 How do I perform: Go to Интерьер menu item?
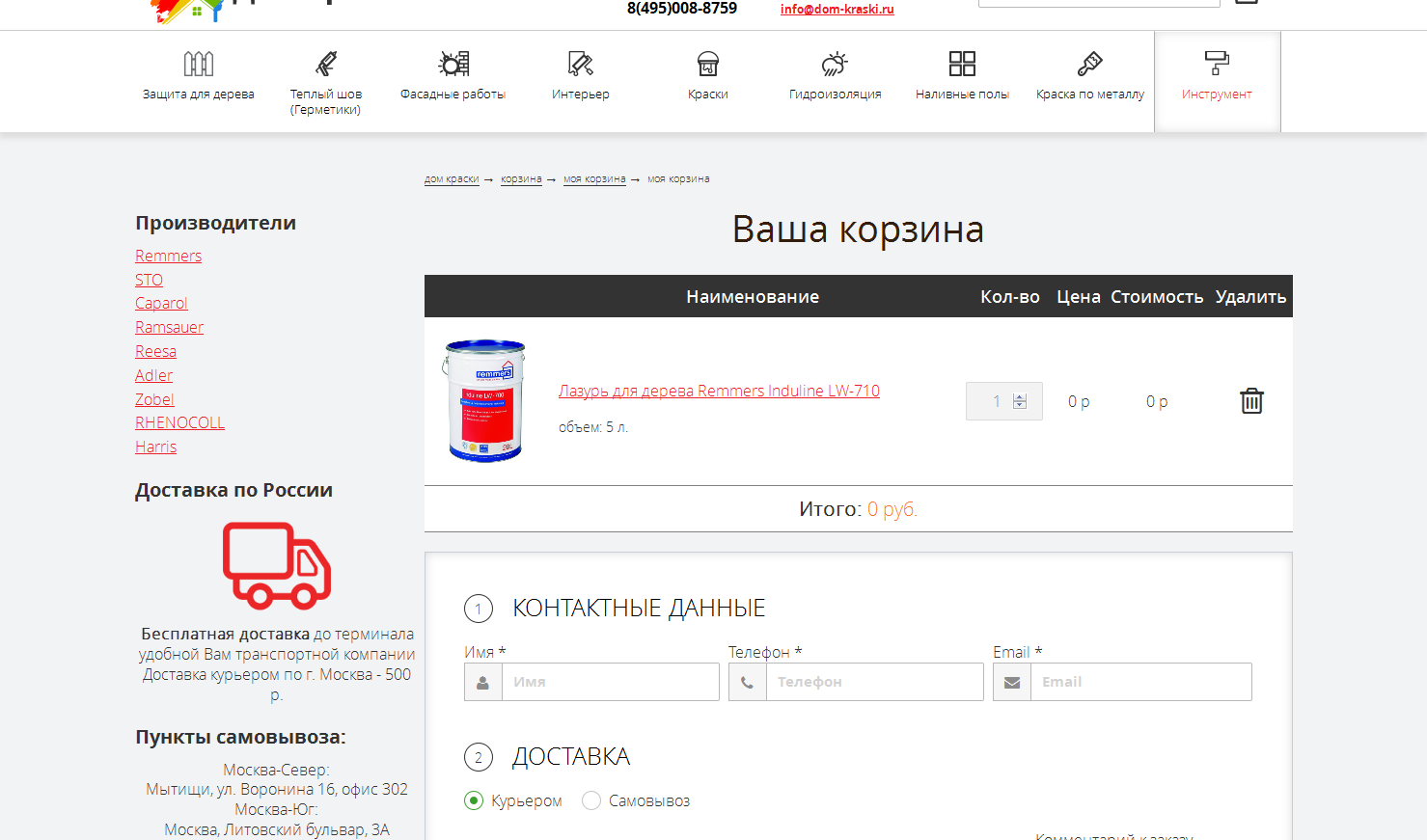[x=581, y=95]
